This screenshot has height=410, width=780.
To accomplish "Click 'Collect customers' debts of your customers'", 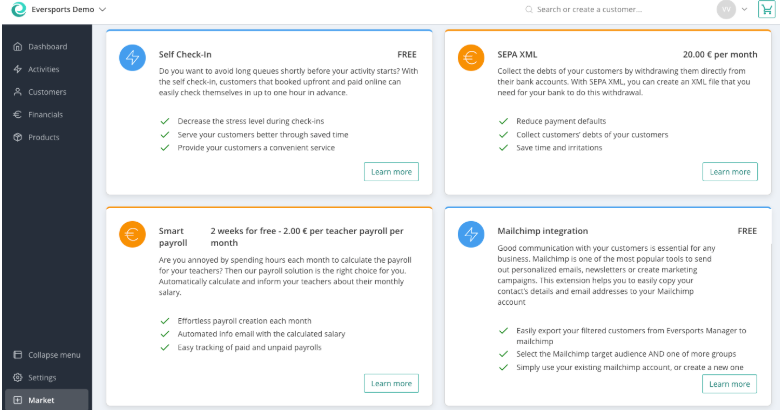I will 592,134.
